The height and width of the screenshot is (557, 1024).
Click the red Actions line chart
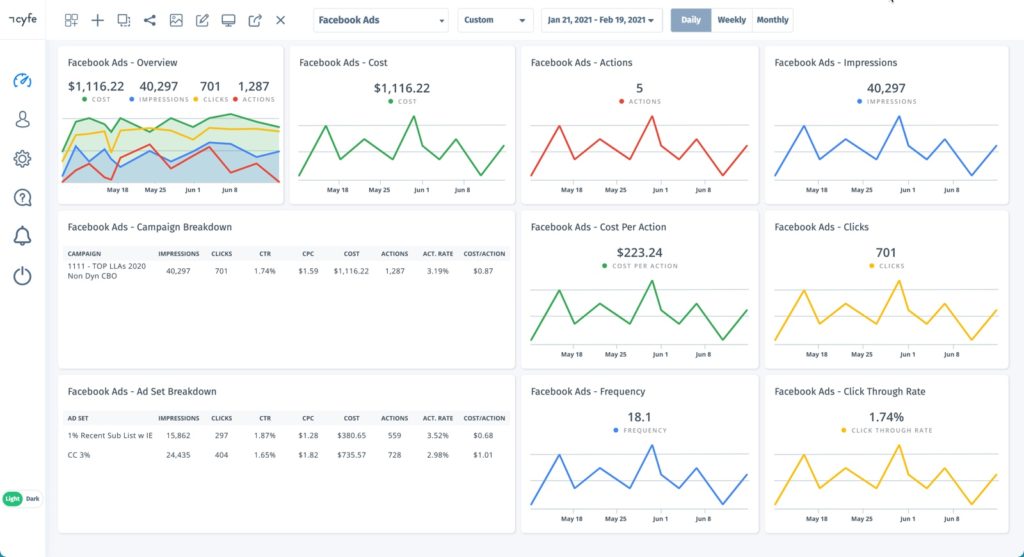639,147
